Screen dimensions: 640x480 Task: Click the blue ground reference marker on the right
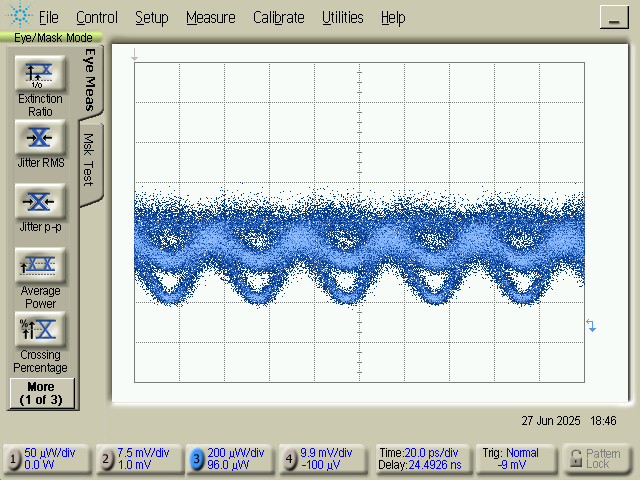point(591,326)
